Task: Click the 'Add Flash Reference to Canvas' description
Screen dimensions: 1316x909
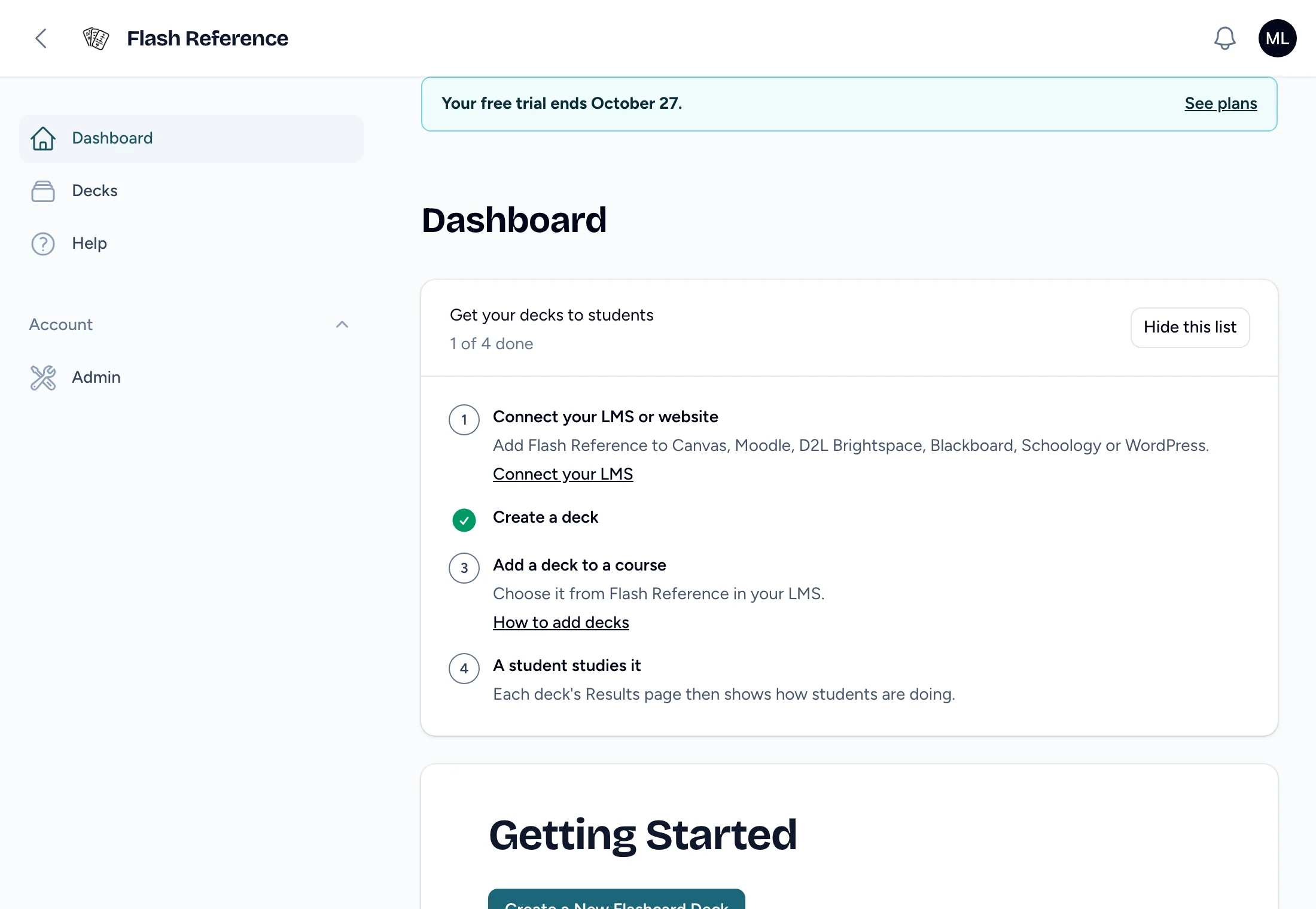Action: pyautogui.click(x=851, y=445)
